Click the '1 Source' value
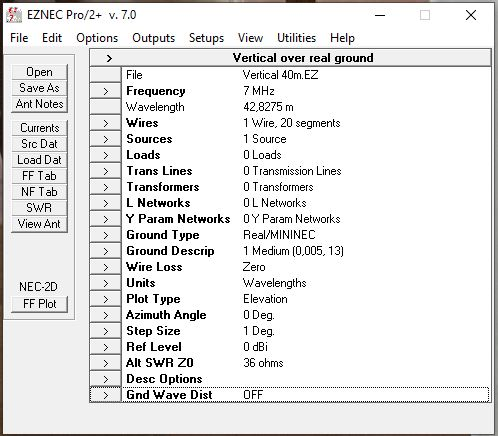Viewport: 498px width, 436px height. (265, 139)
